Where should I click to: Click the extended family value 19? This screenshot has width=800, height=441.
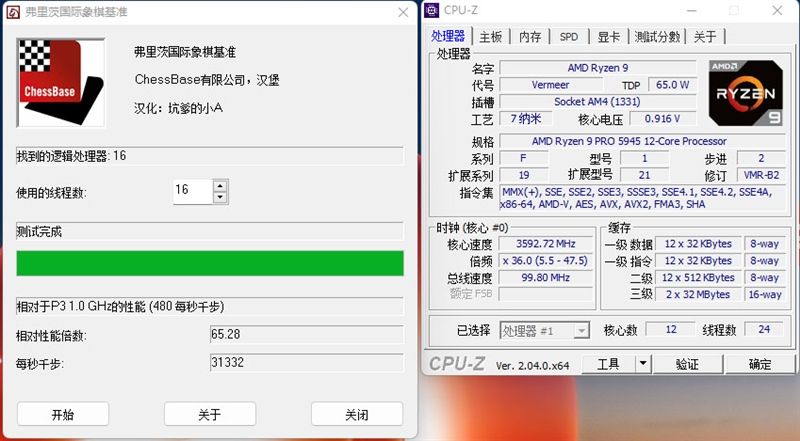coord(524,175)
